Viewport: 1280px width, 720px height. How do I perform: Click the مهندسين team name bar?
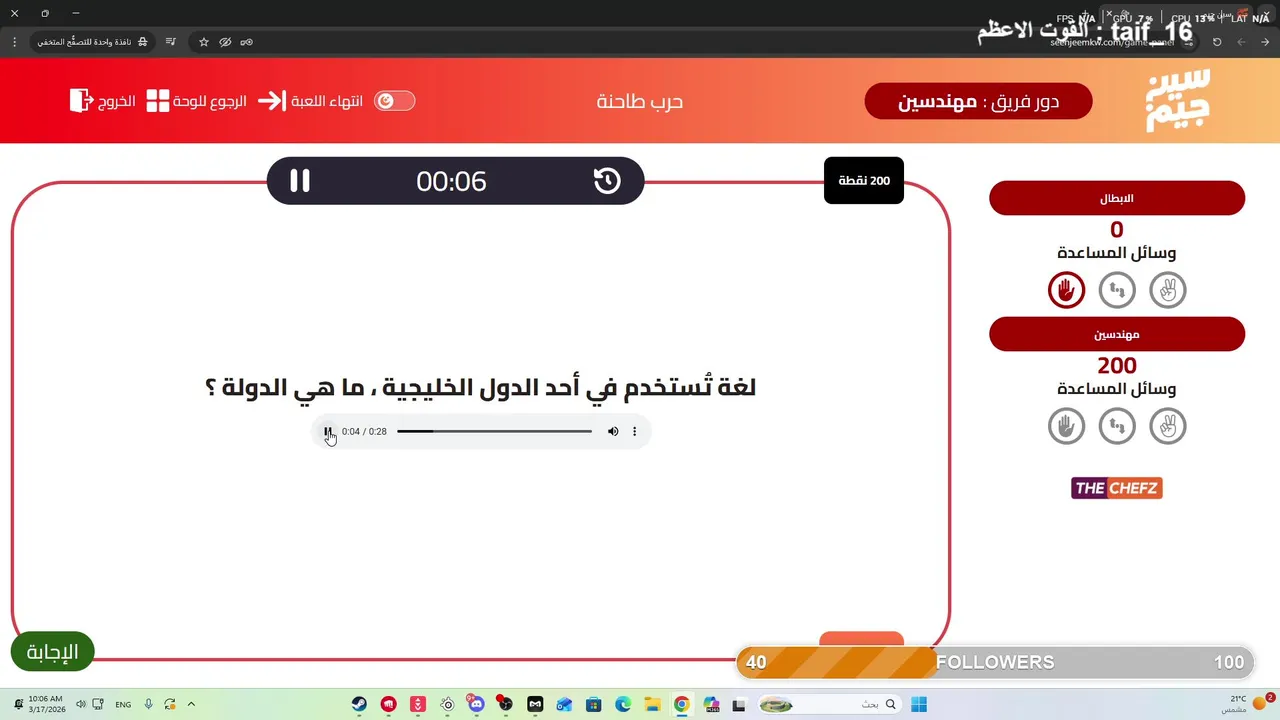(x=1117, y=334)
